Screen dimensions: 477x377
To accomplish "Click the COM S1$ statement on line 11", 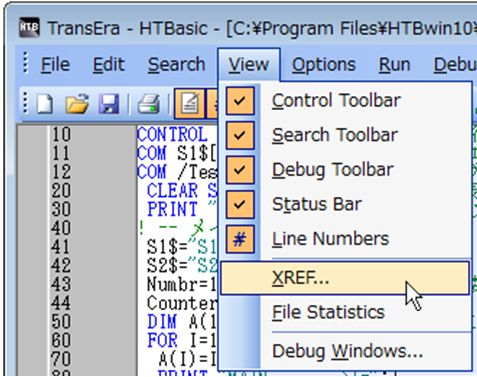I will point(177,153).
